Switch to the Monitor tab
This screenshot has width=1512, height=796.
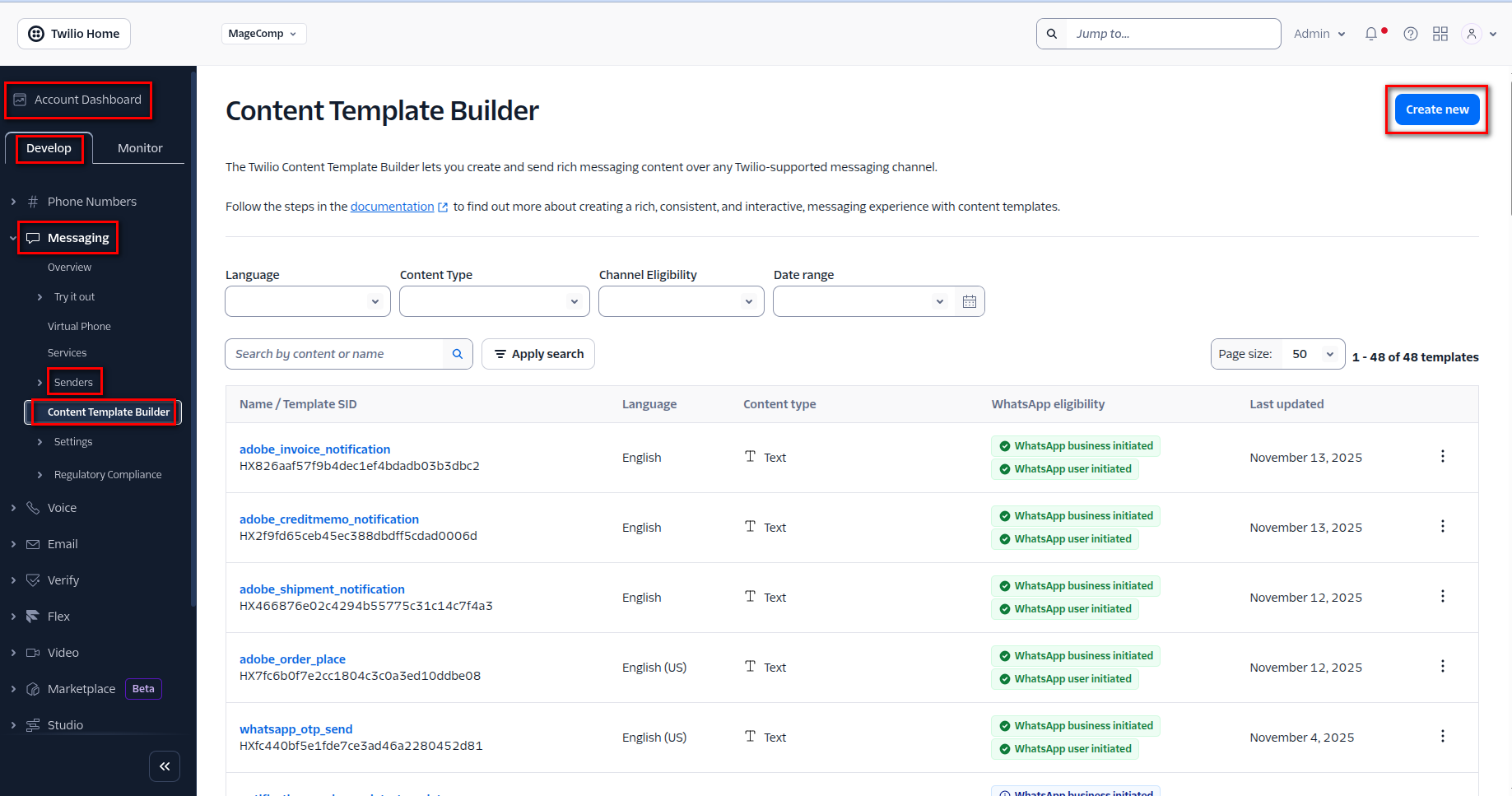point(140,148)
